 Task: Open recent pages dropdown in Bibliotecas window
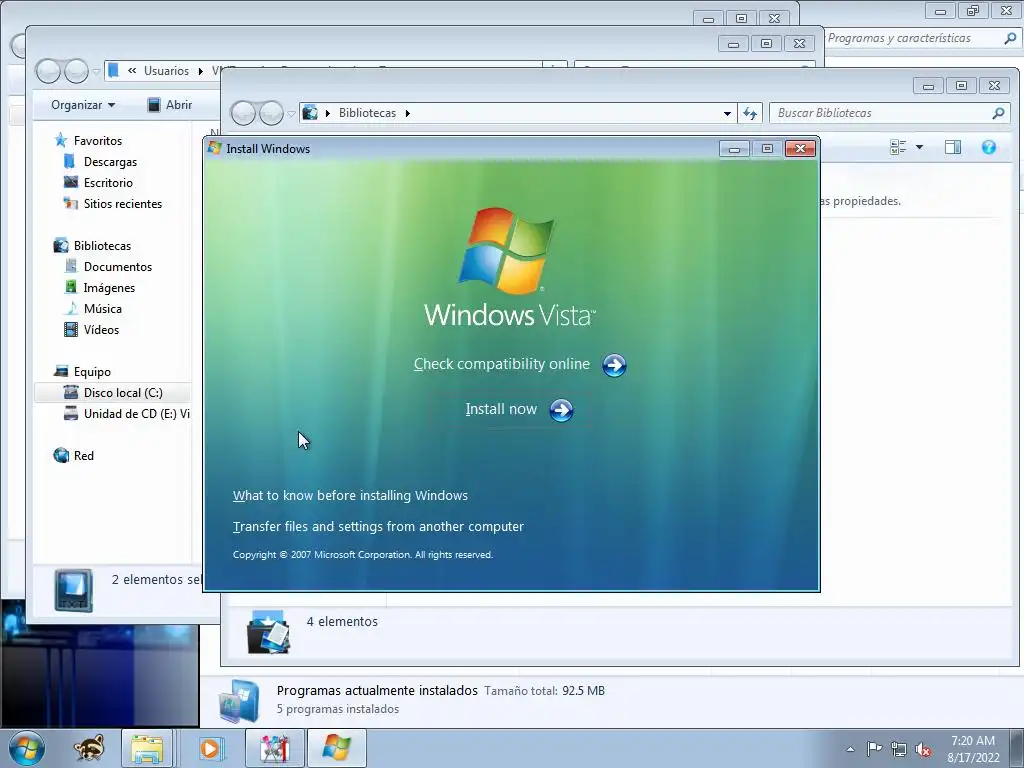point(291,114)
